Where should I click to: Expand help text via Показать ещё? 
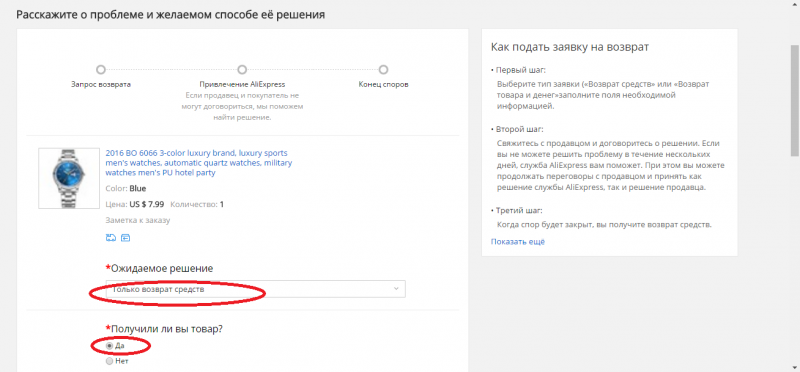coord(518,242)
